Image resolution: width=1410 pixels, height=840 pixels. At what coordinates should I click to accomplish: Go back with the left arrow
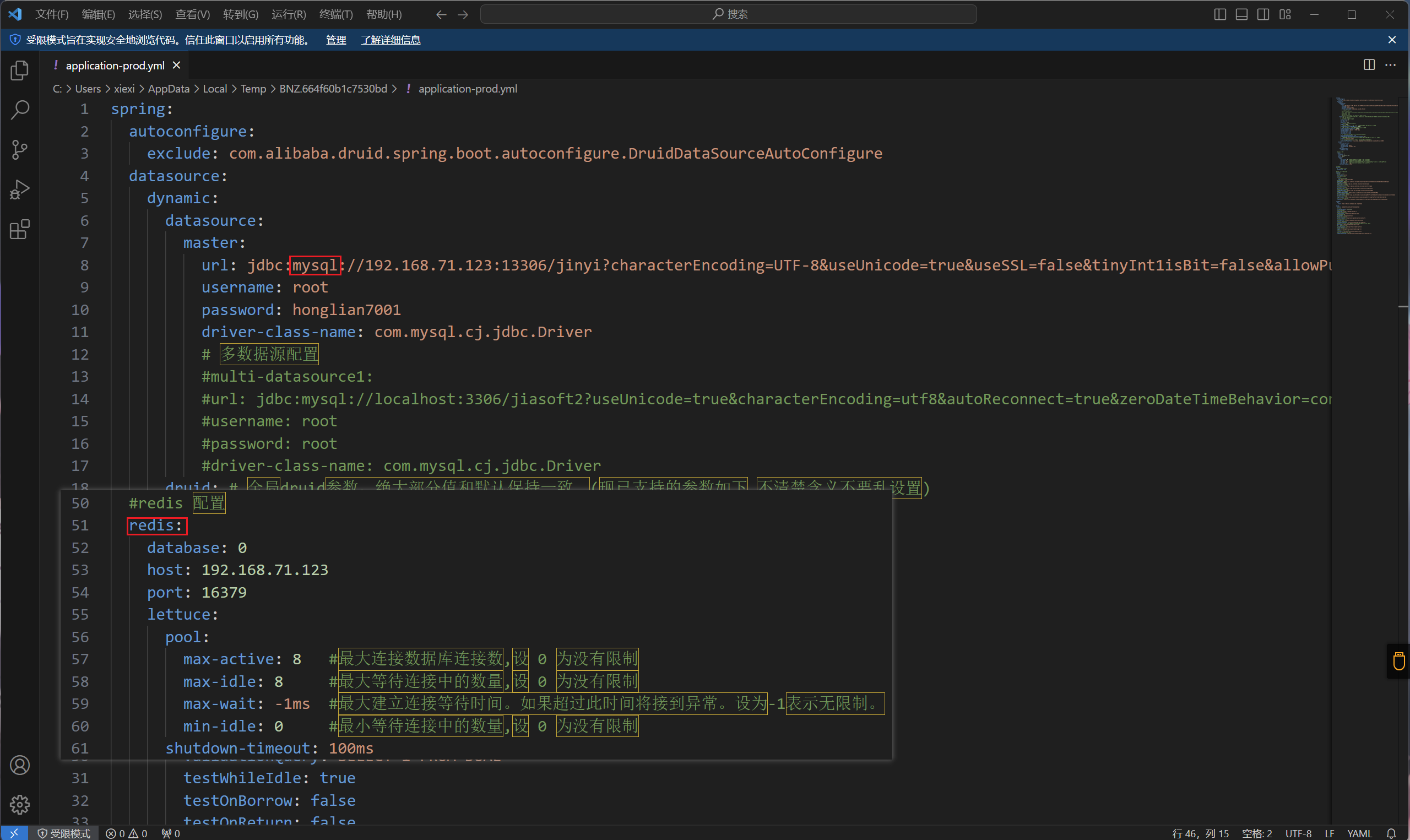441,14
